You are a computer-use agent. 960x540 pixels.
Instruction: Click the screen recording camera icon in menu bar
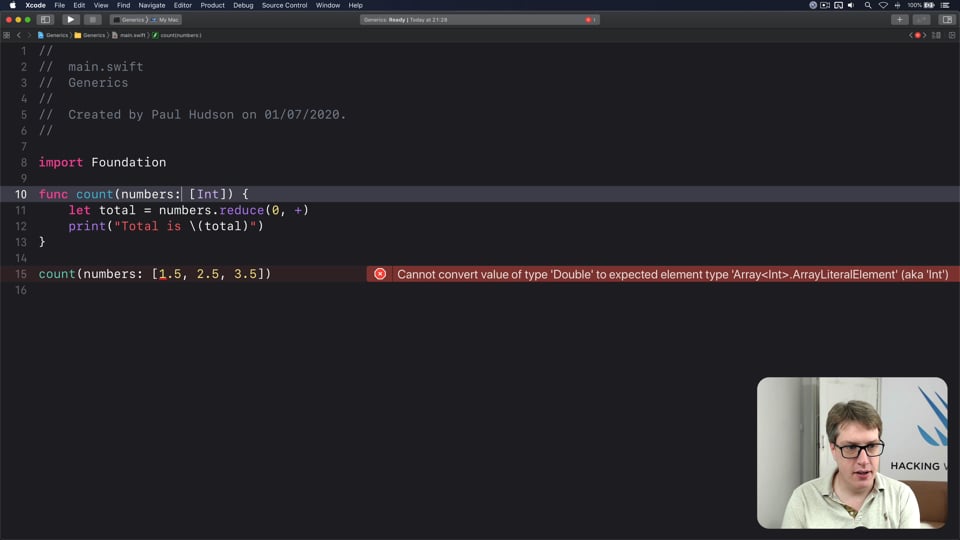tap(825, 5)
